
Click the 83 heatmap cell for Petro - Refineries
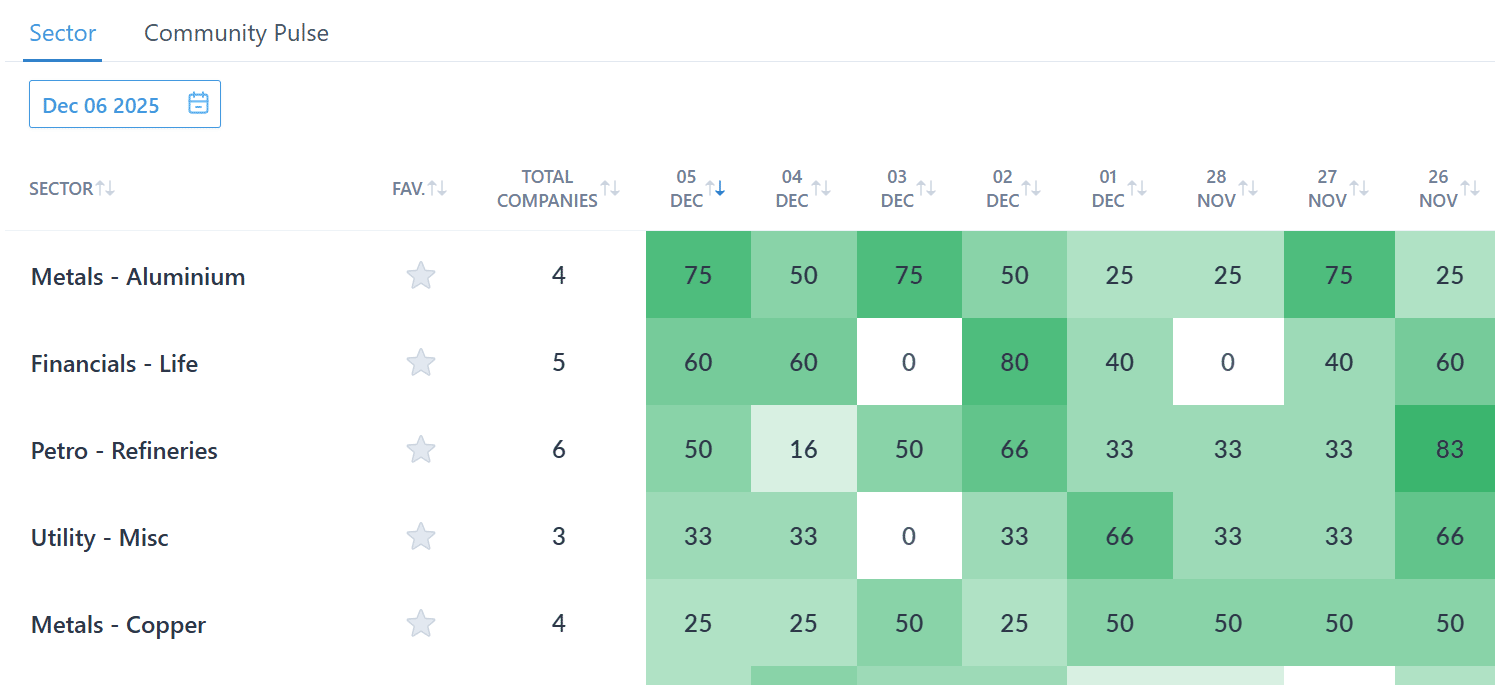click(x=1449, y=450)
